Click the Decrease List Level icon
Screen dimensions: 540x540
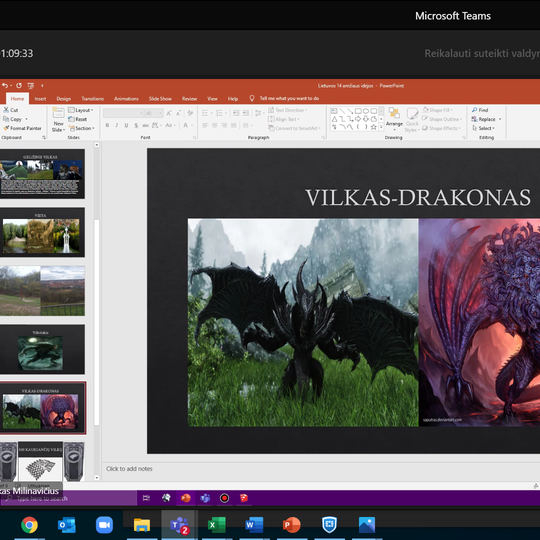pos(236,113)
